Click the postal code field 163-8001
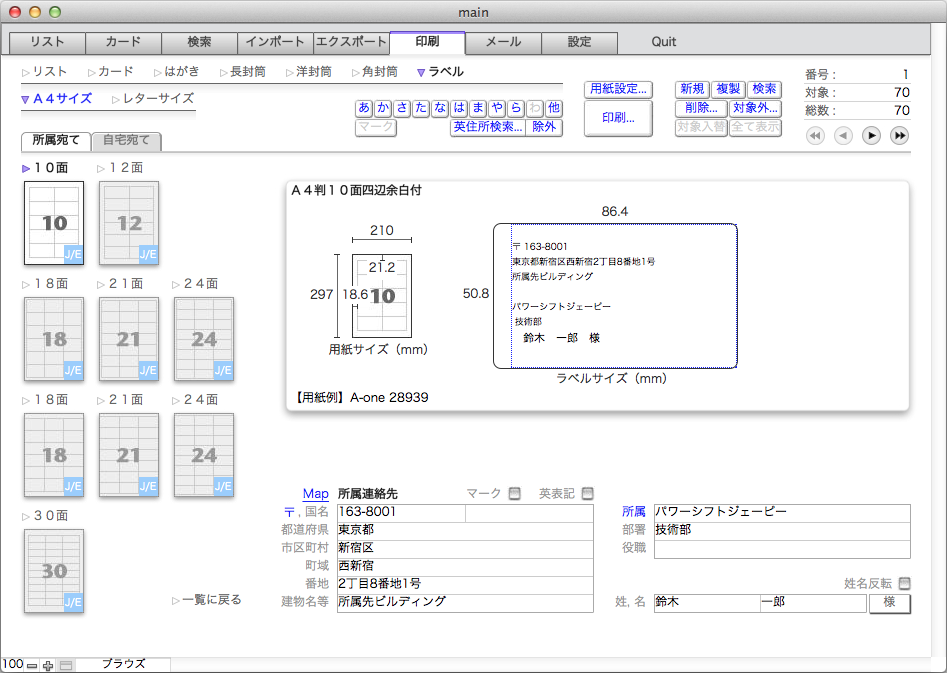Viewport: 947px width, 673px height. coord(400,512)
